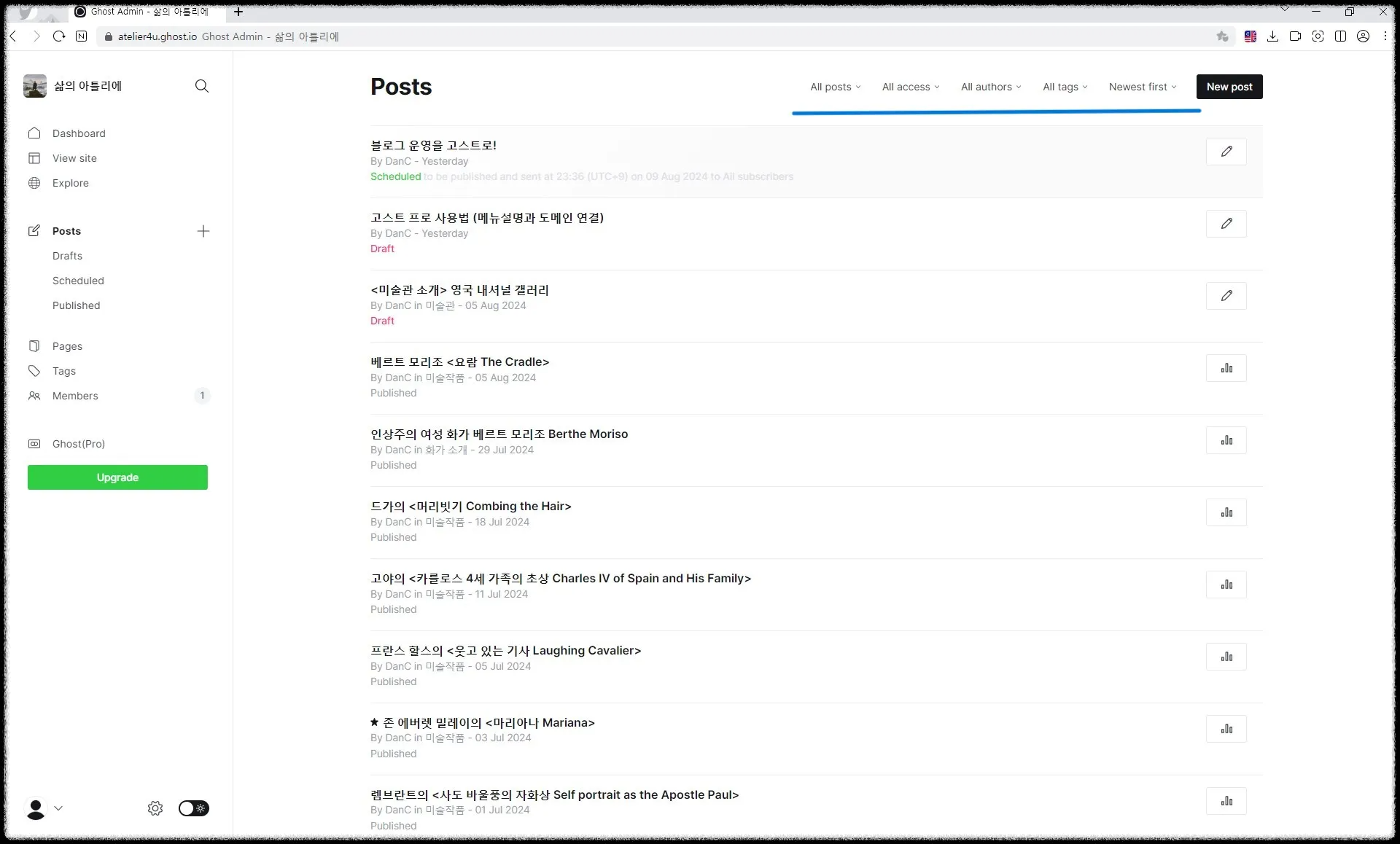This screenshot has width=1400, height=844.
Task: Open Members using the people icon
Action: click(34, 396)
